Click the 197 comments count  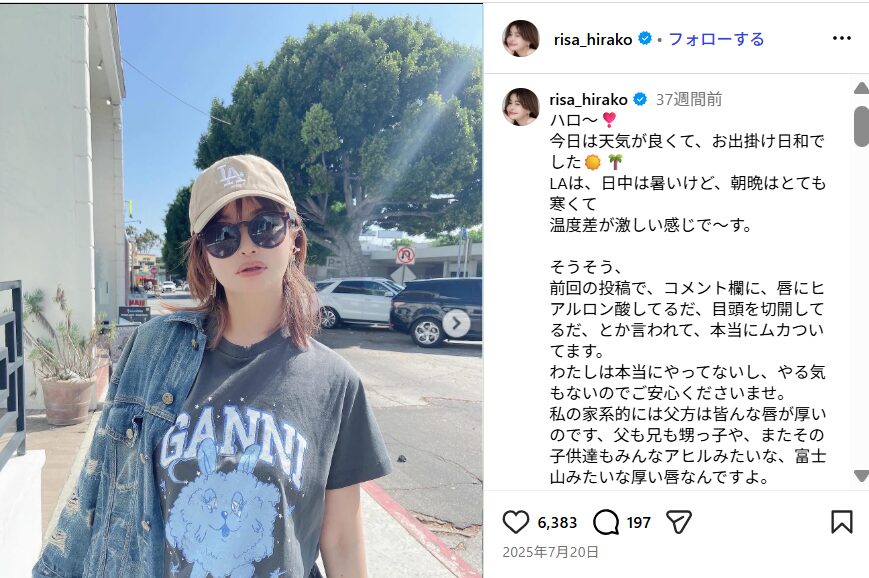point(638,523)
